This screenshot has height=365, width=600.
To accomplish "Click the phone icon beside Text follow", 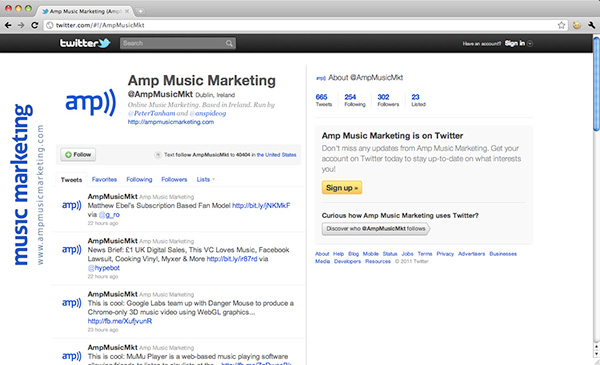I will tap(157, 155).
